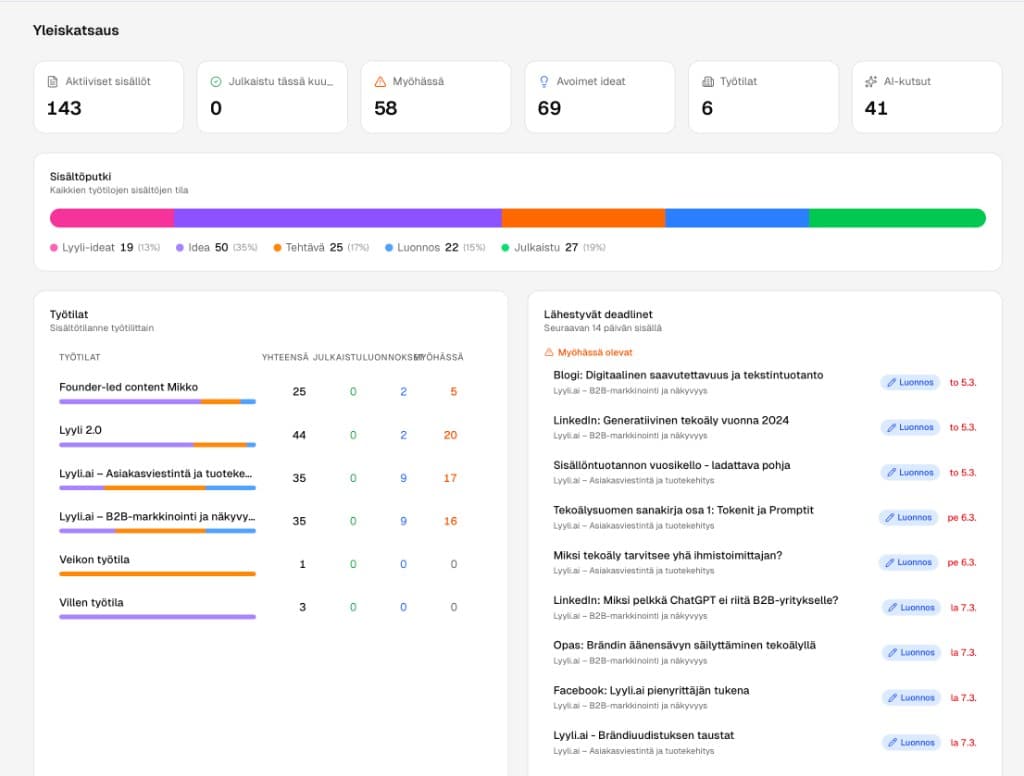Viewport: 1024px width, 776px height.
Task: Open Blogi: Digitaalinen saavutettavuus ja tekstintuotanto
Action: point(765,382)
